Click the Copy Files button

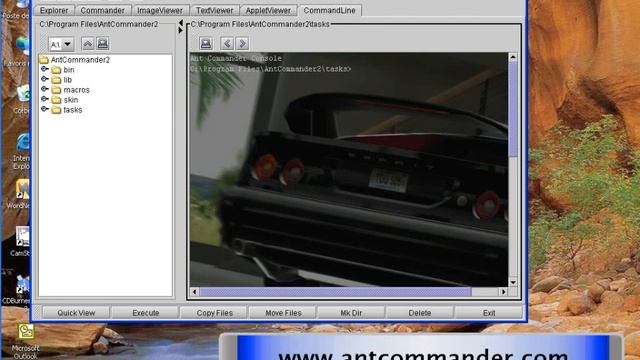click(215, 313)
